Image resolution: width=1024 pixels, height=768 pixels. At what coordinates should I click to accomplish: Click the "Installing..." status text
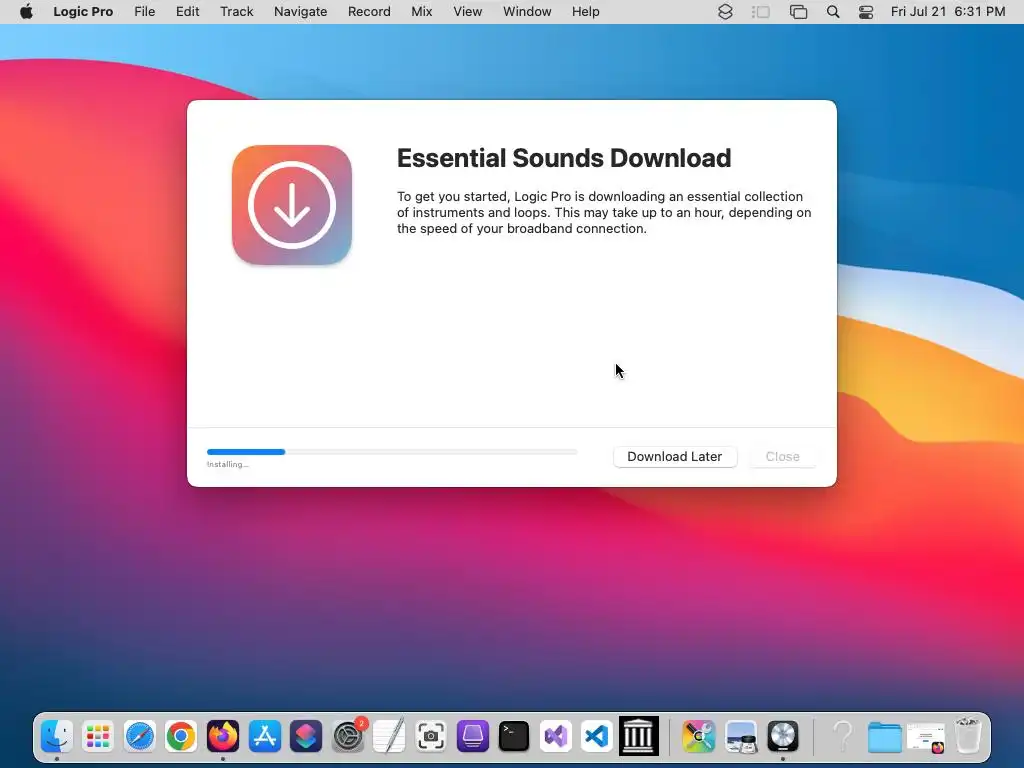point(227,464)
